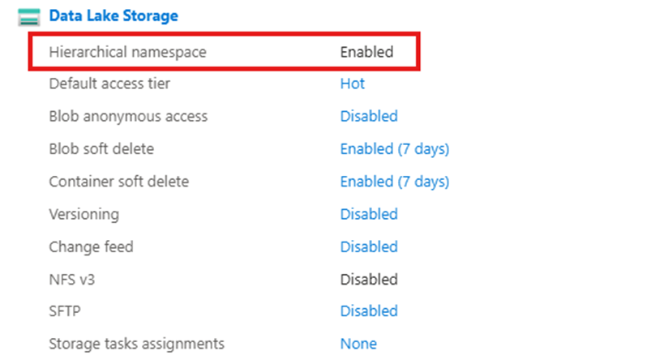Click the Versioning label text

pos(84,214)
